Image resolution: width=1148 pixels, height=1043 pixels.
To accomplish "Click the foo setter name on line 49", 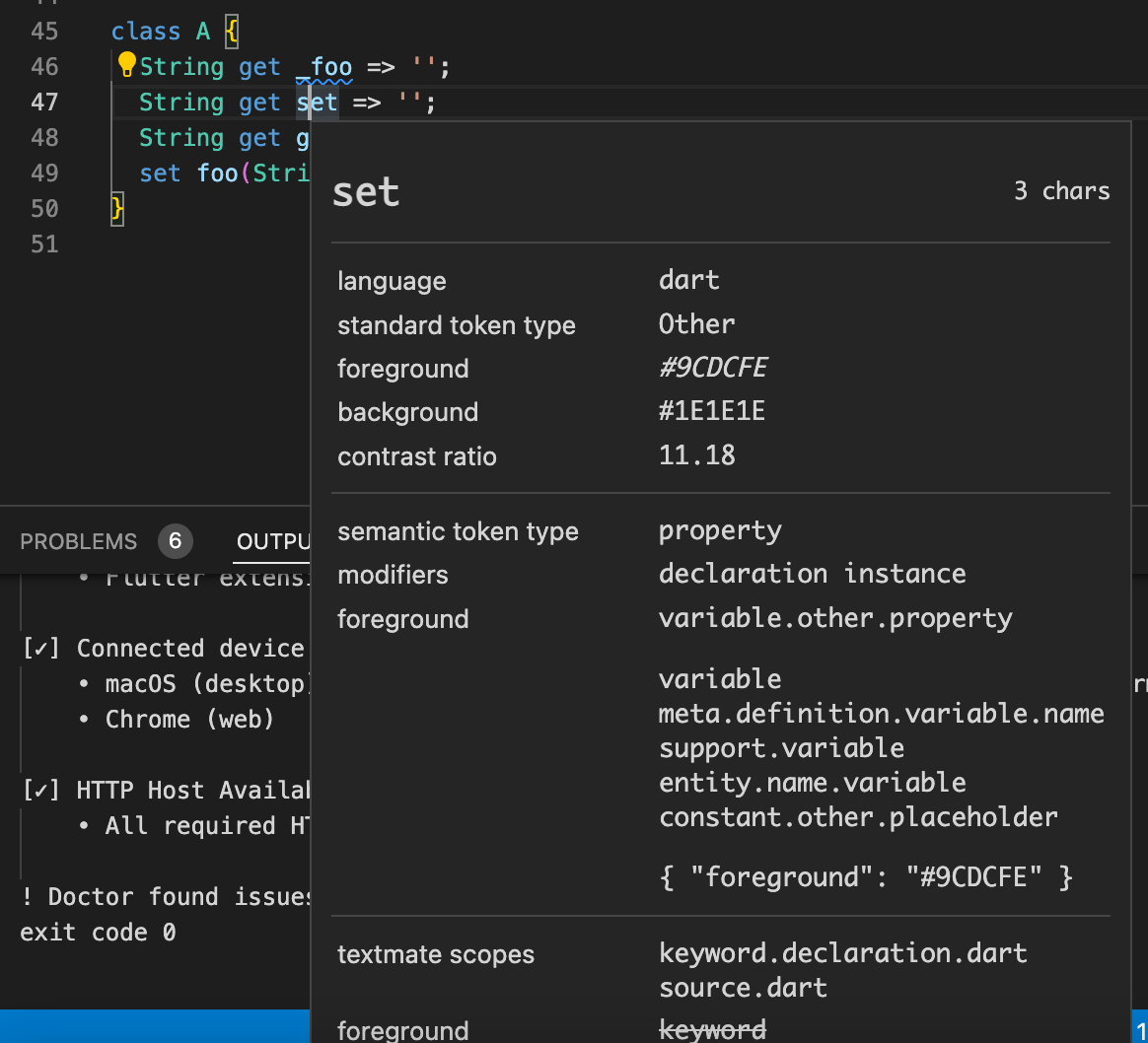I will [x=217, y=174].
